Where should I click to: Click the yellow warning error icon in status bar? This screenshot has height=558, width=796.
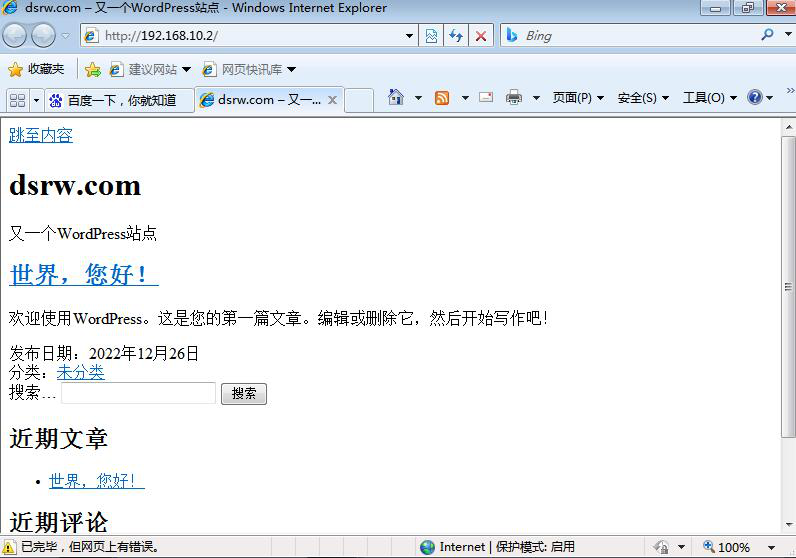tap(9, 547)
